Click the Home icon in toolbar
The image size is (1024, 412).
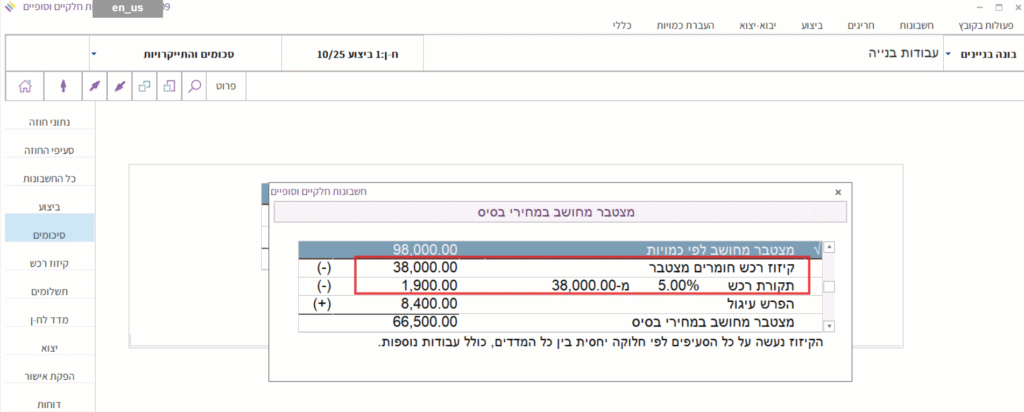pos(24,87)
